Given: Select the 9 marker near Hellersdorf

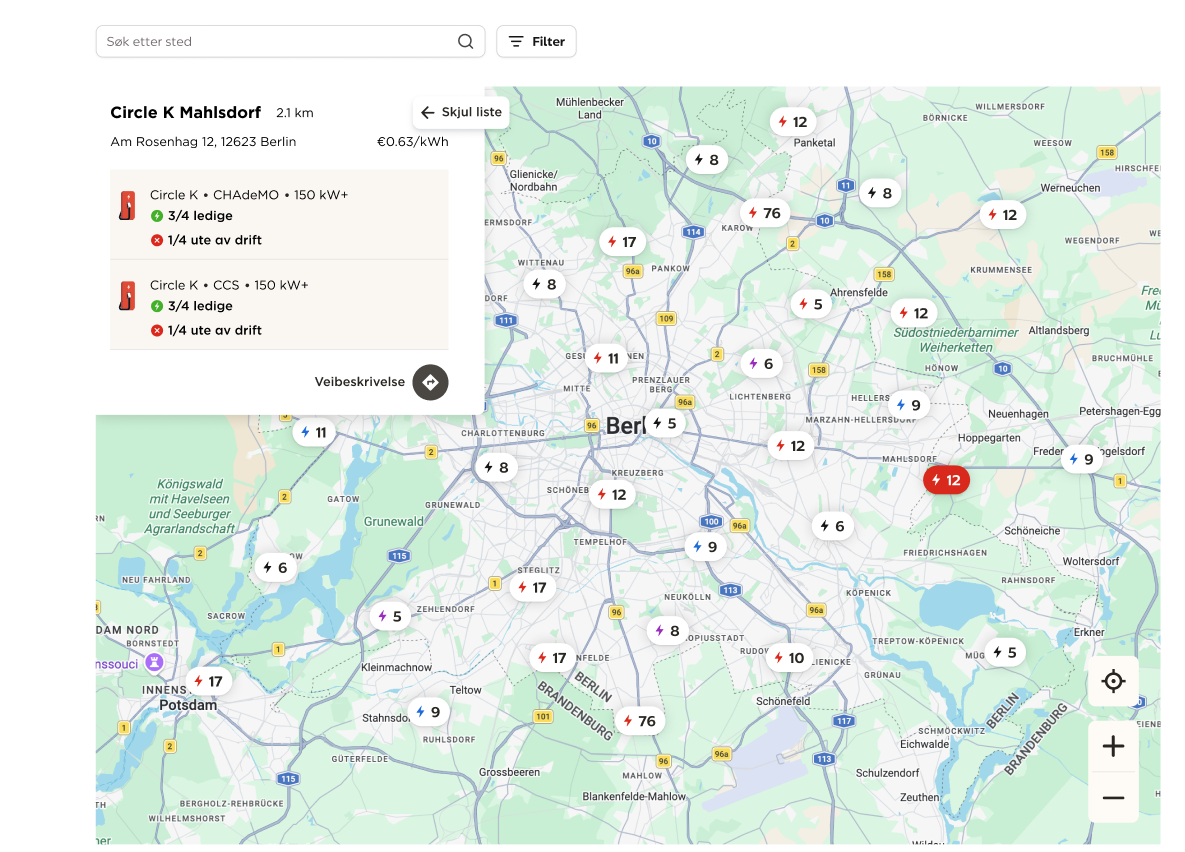Looking at the screenshot, I should point(908,405).
